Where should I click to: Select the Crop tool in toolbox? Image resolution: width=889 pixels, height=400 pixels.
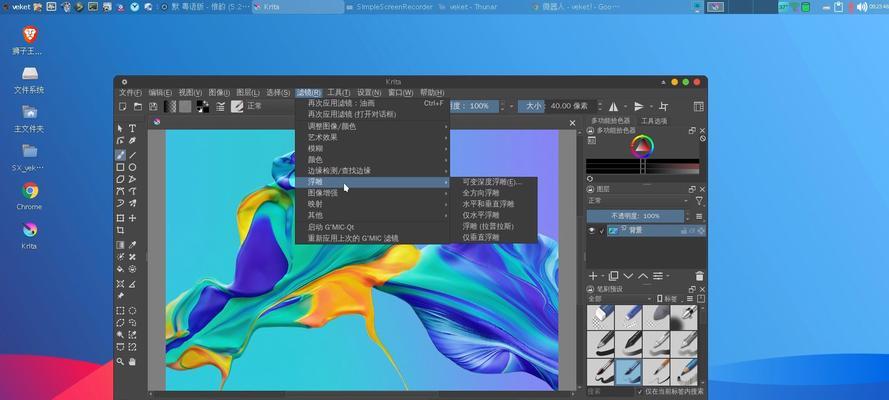[x=120, y=230]
